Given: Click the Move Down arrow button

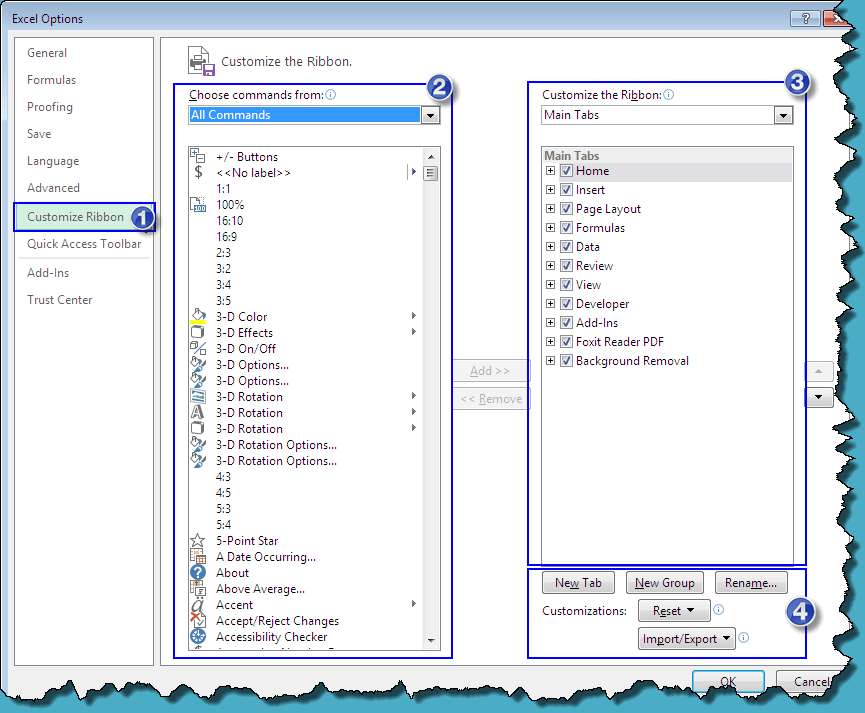Looking at the screenshot, I should [x=819, y=397].
